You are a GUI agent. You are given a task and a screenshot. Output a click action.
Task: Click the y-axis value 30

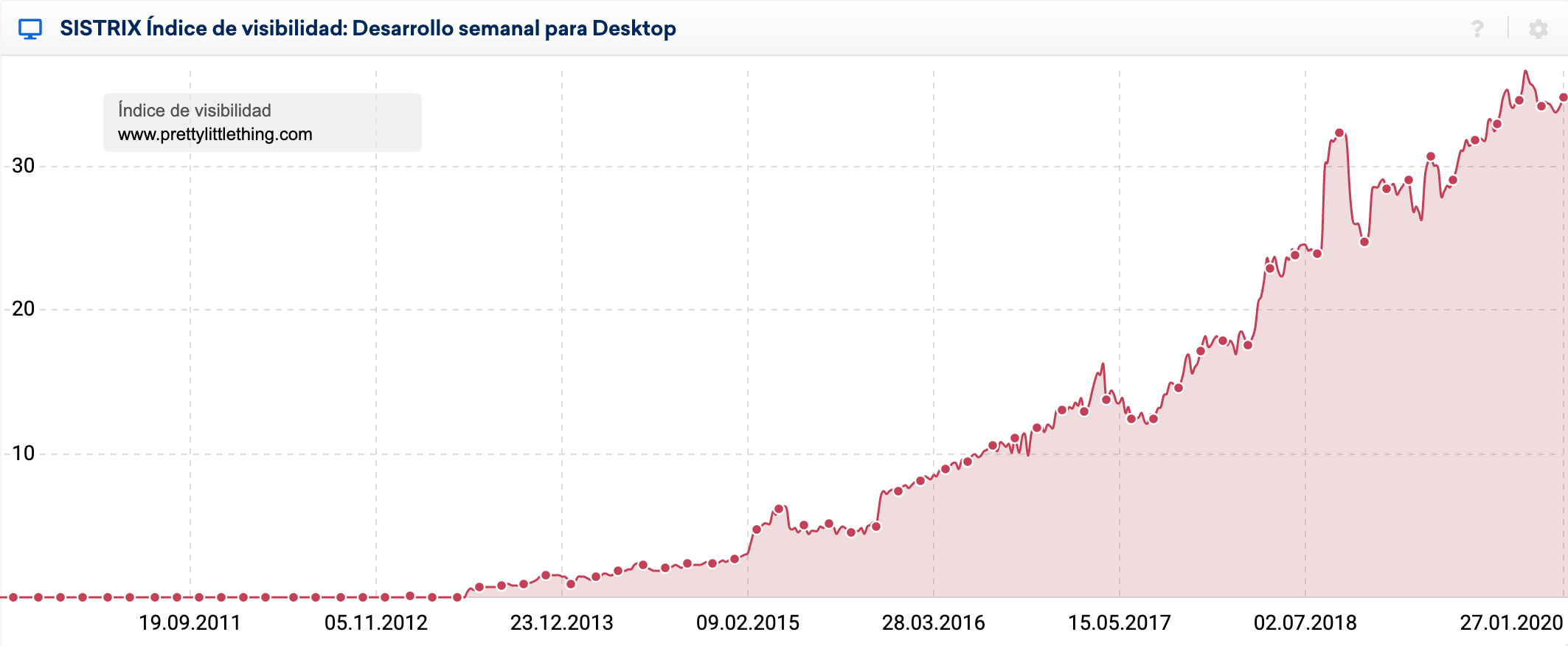pyautogui.click(x=24, y=166)
